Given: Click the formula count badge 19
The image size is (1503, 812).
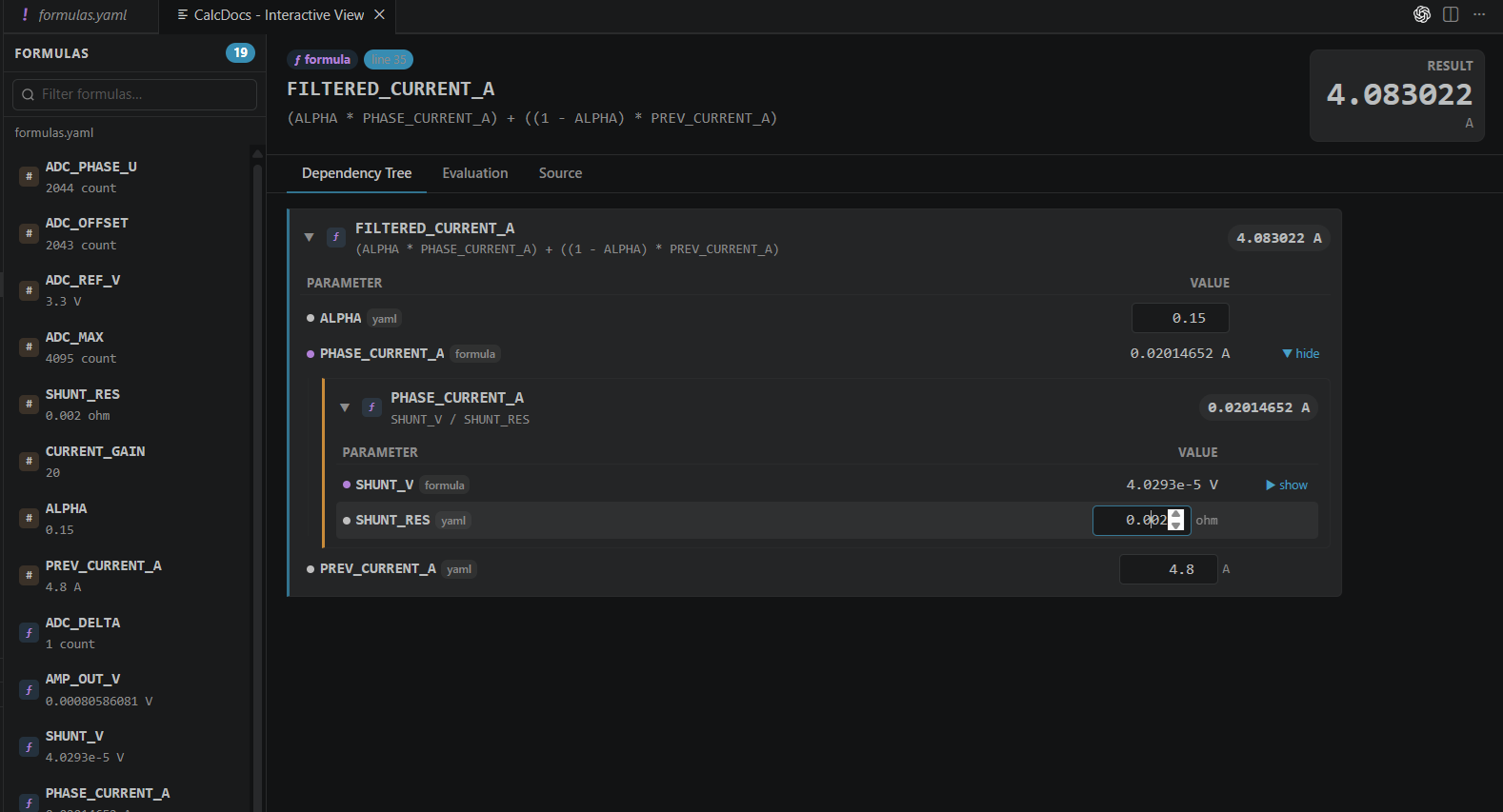Looking at the screenshot, I should [240, 53].
